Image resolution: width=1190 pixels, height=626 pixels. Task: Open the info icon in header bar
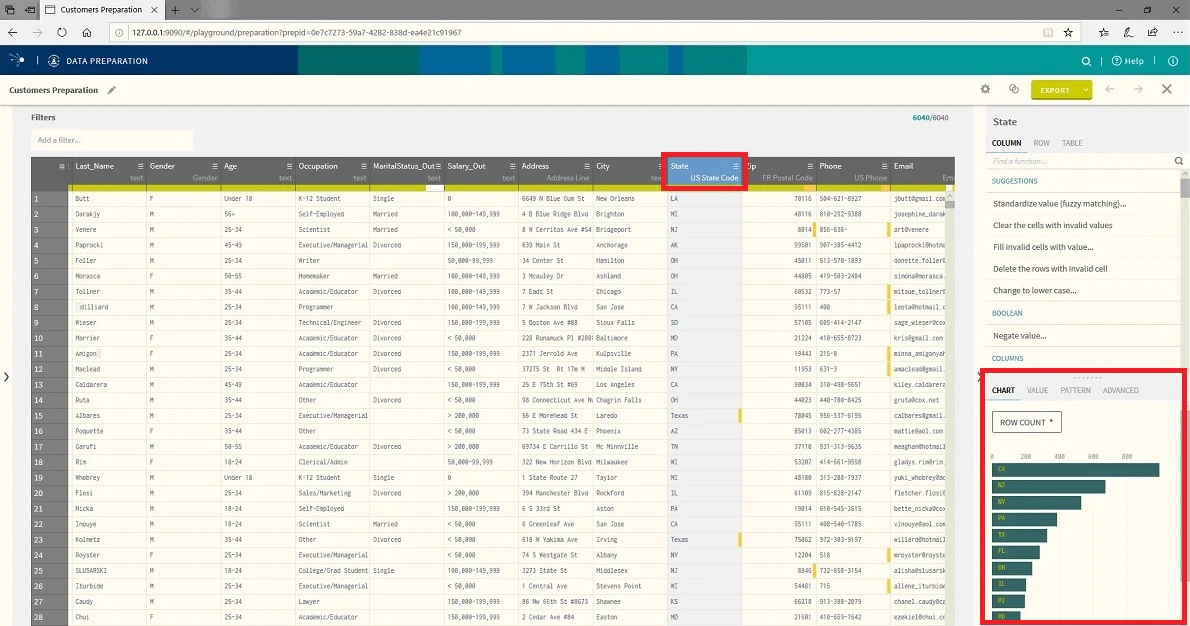[x=1173, y=61]
